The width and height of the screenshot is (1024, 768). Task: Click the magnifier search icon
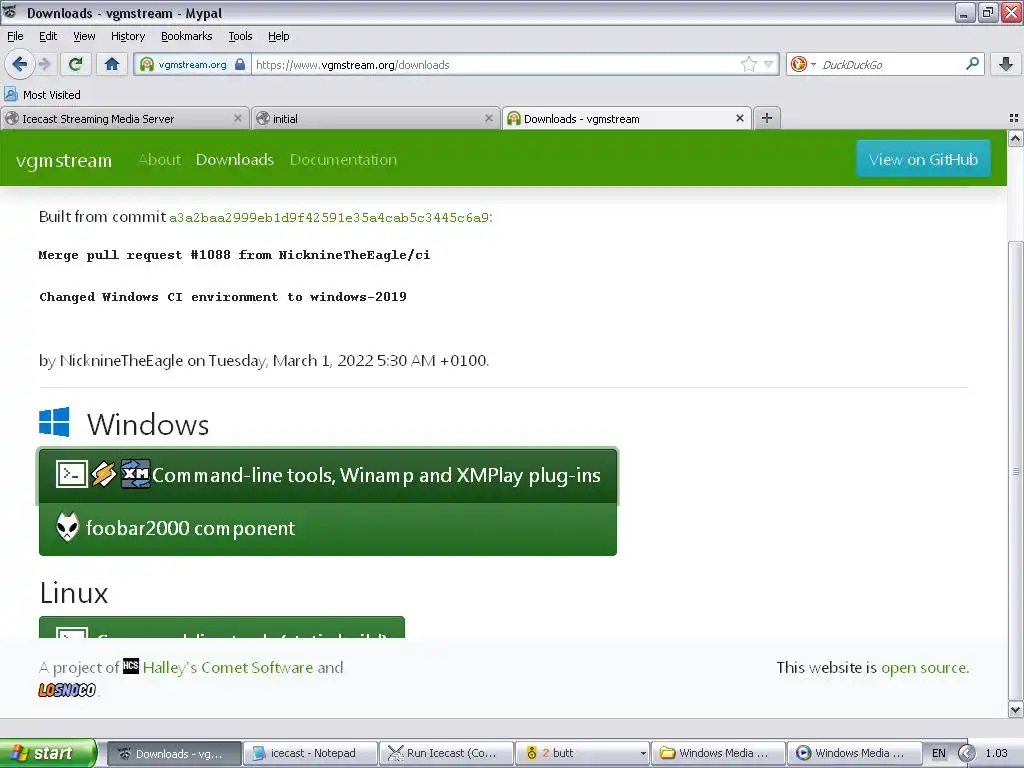click(972, 63)
